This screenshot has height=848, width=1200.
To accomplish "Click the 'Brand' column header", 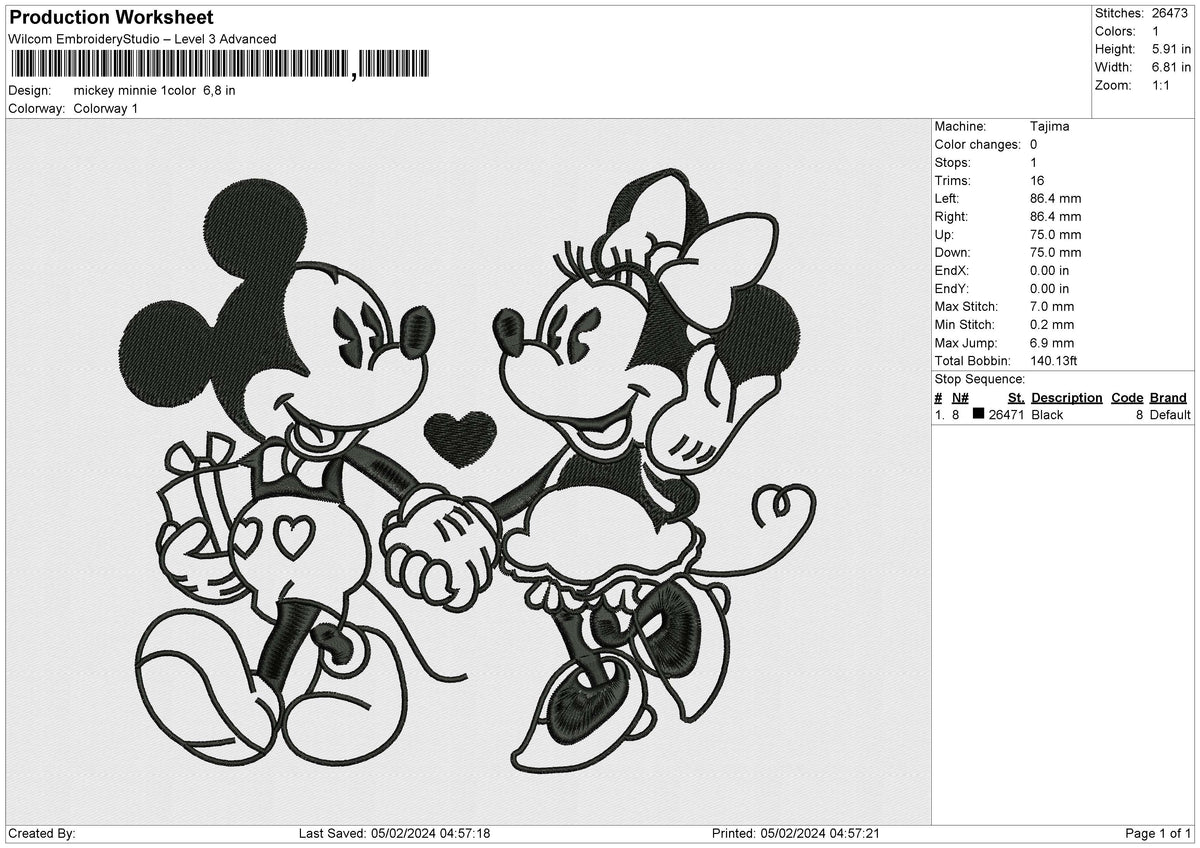I will 1168,397.
